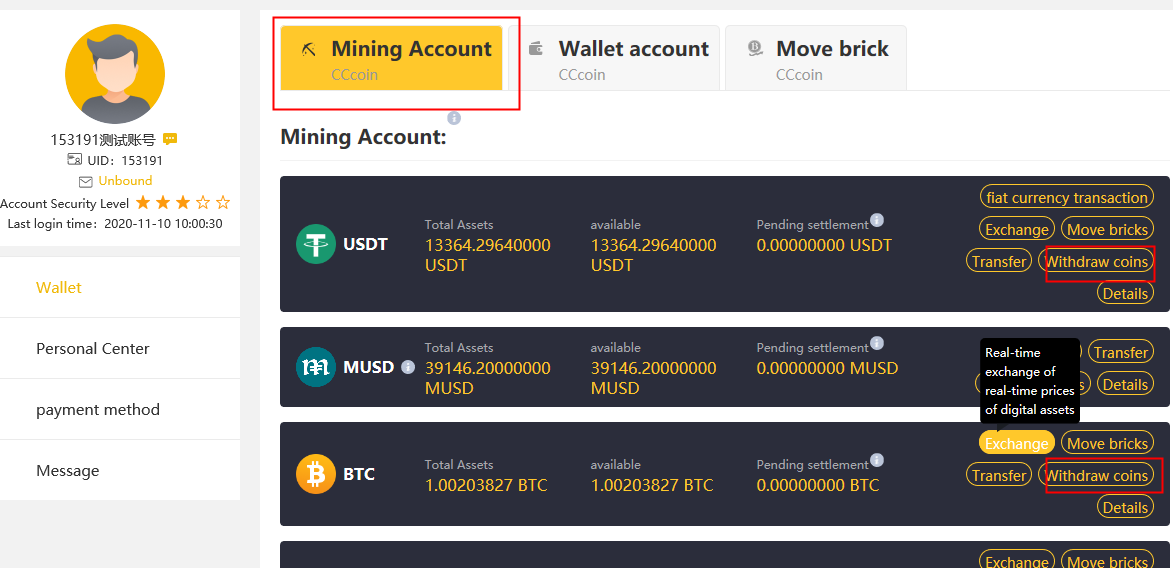Click the BTC Bitcoin logo
This screenshot has width=1173, height=568.
pyautogui.click(x=316, y=474)
